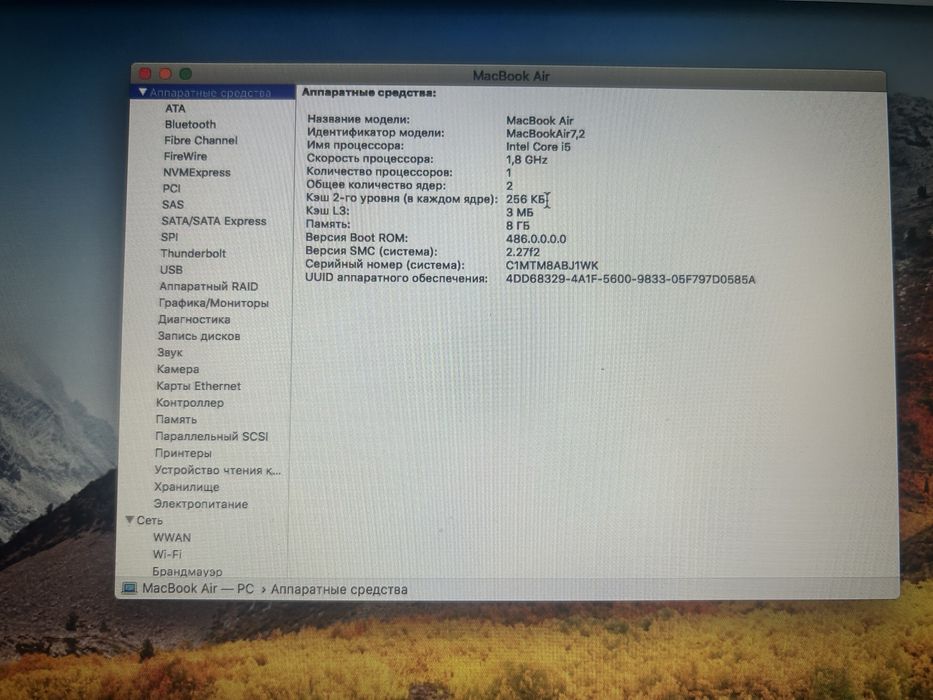The width and height of the screenshot is (933, 700).
Task: Select USB in the sidebar
Action: pos(171,270)
